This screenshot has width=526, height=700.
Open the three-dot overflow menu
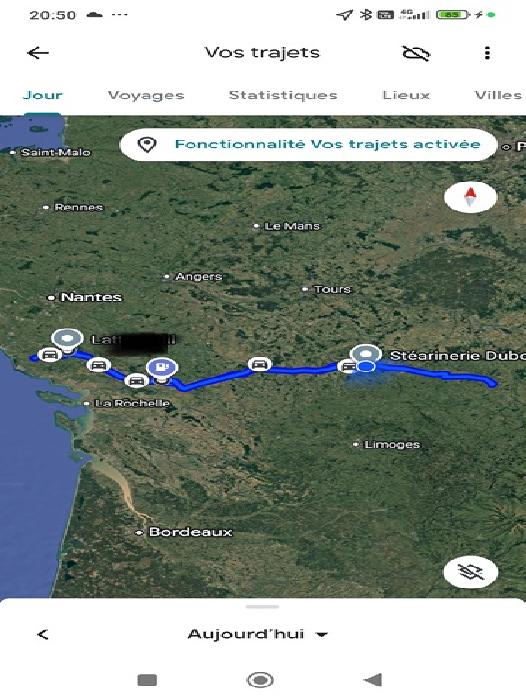[487, 53]
